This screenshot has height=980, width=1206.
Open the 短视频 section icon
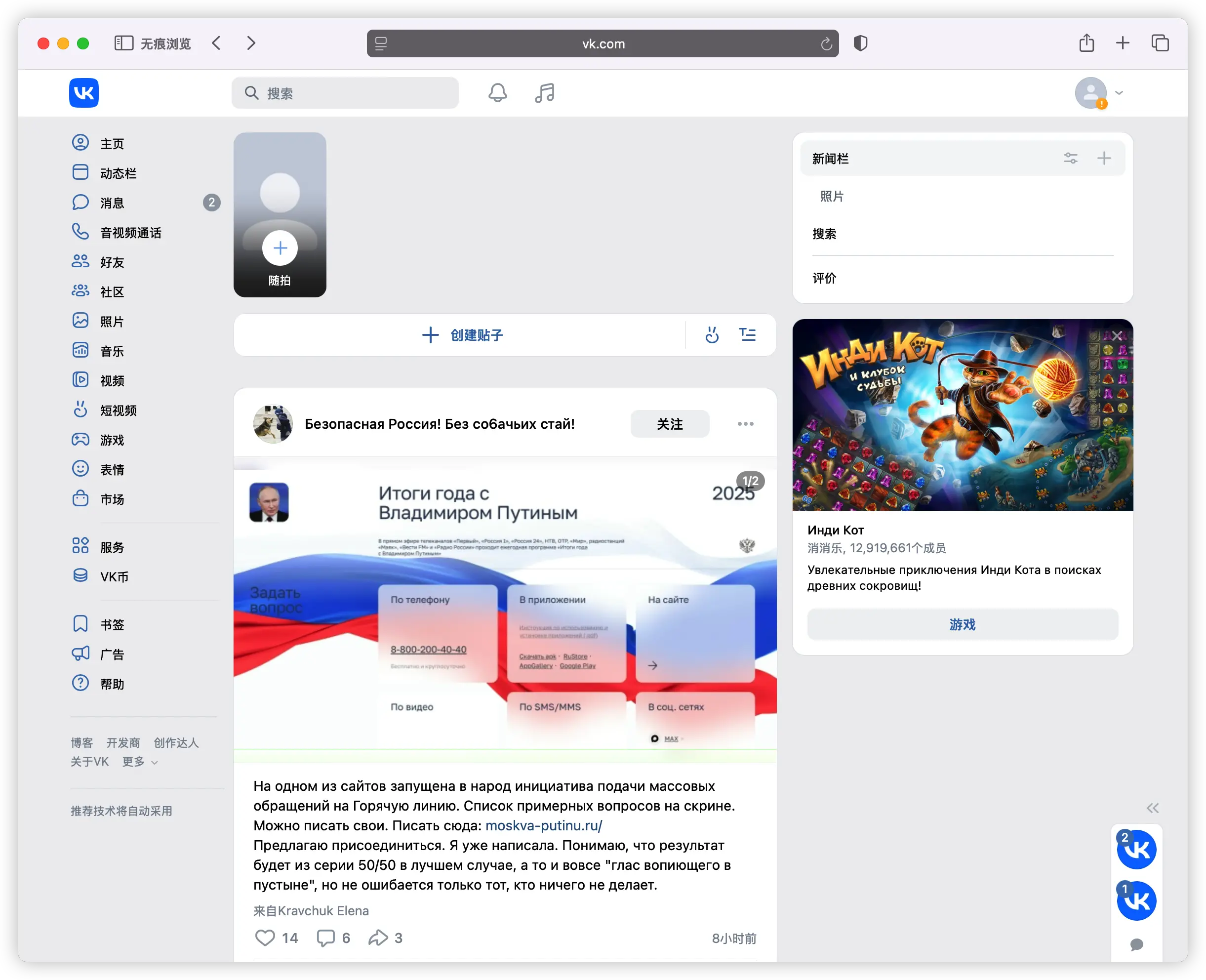click(81, 410)
